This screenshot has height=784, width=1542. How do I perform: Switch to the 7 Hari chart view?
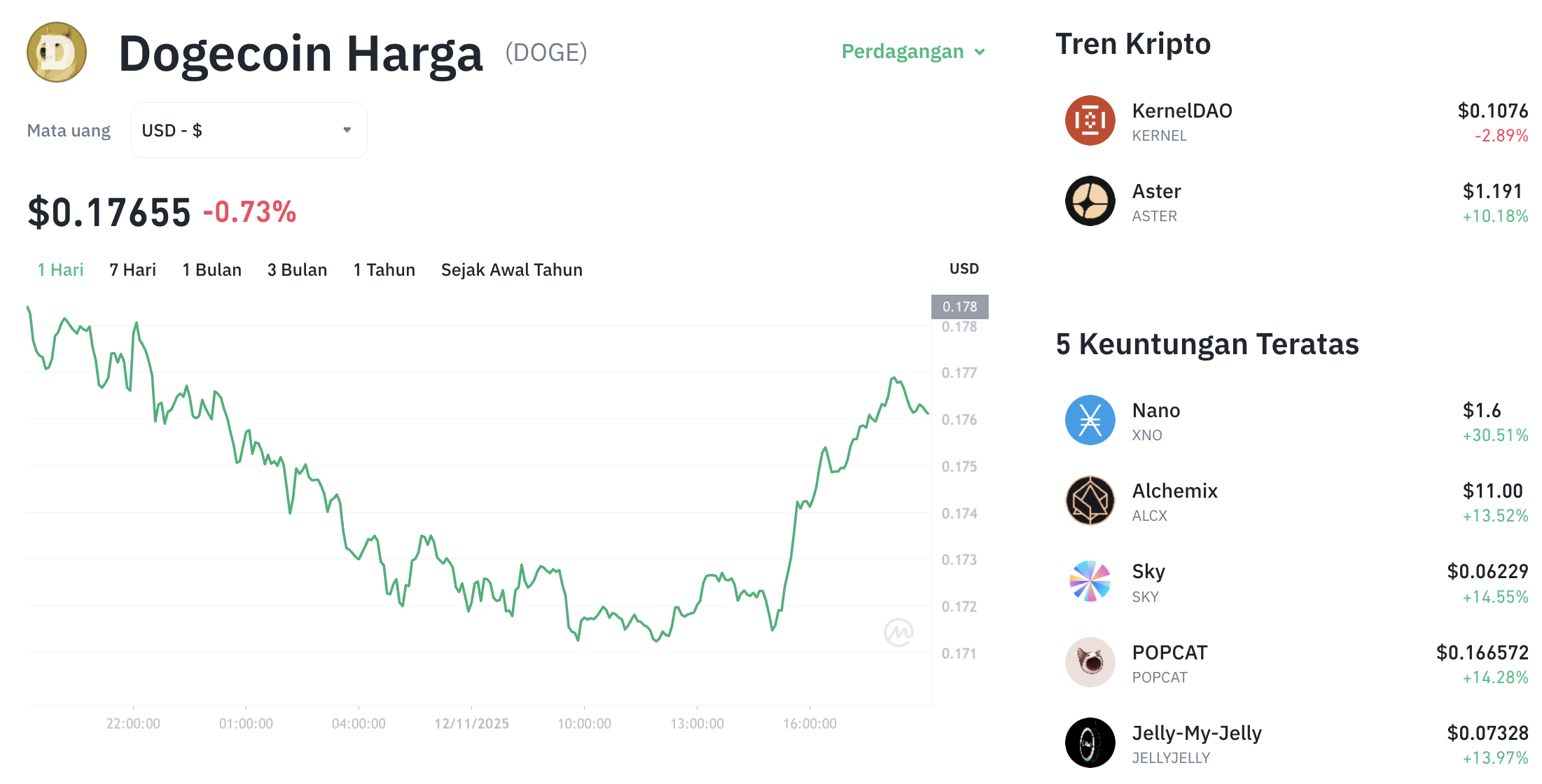[132, 269]
